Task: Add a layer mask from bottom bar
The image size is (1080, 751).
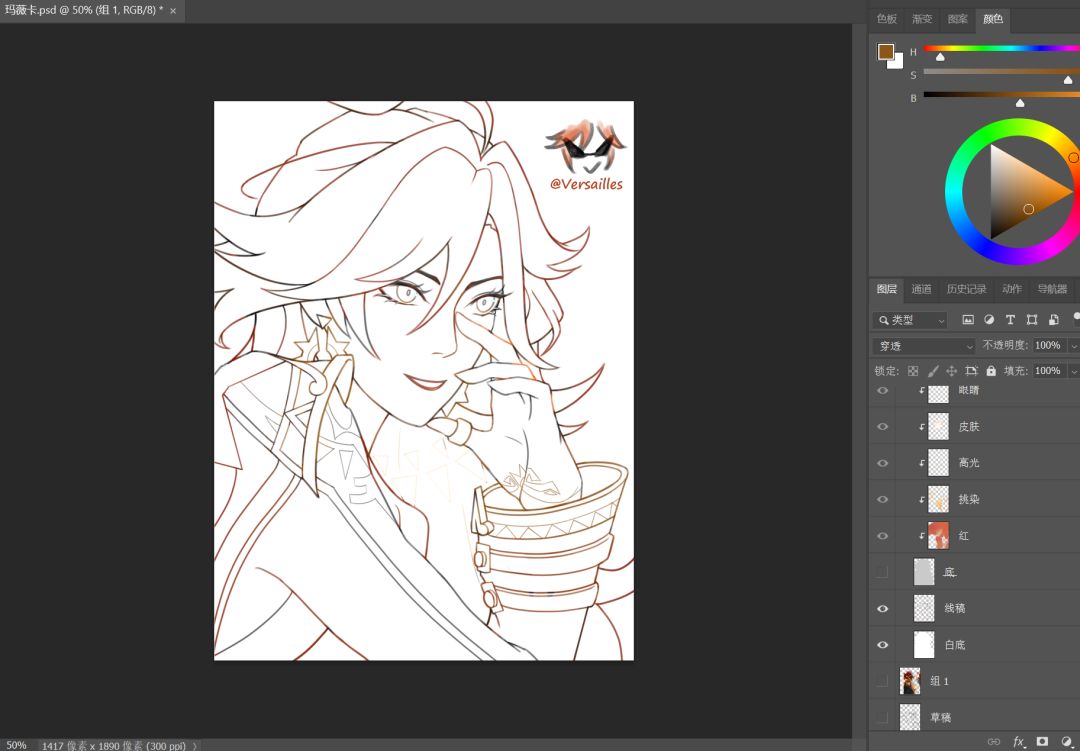Action: click(x=1042, y=741)
